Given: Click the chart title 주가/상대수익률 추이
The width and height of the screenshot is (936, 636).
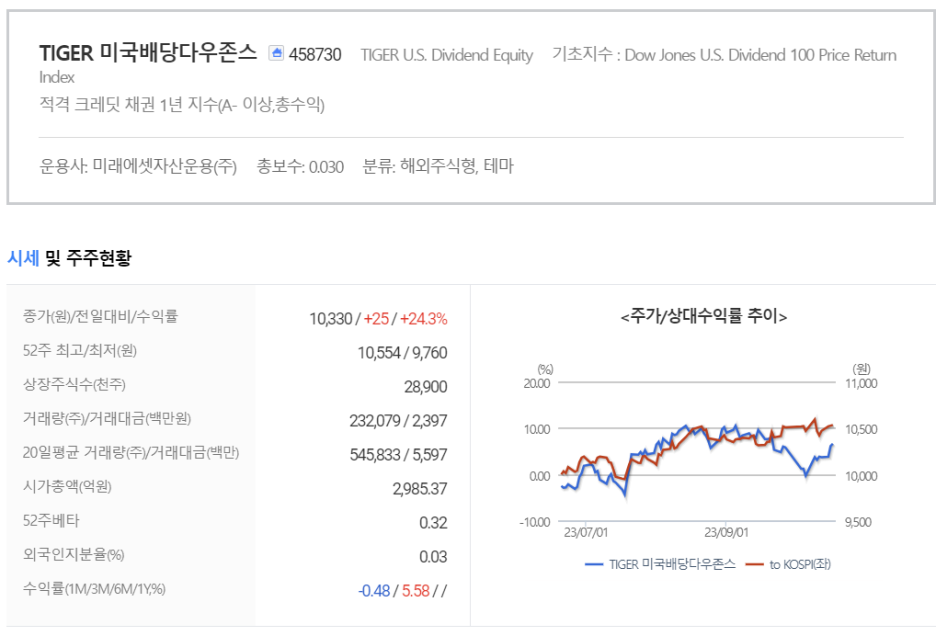Looking at the screenshot, I should pyautogui.click(x=704, y=316).
